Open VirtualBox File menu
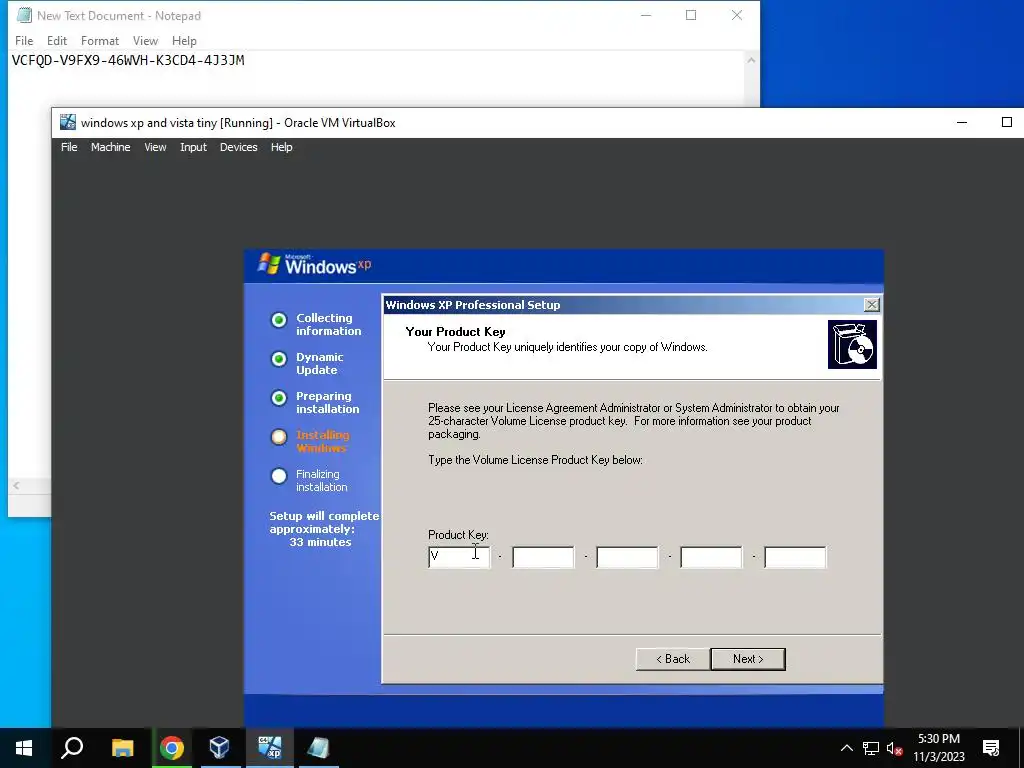1024x768 pixels. 69,147
